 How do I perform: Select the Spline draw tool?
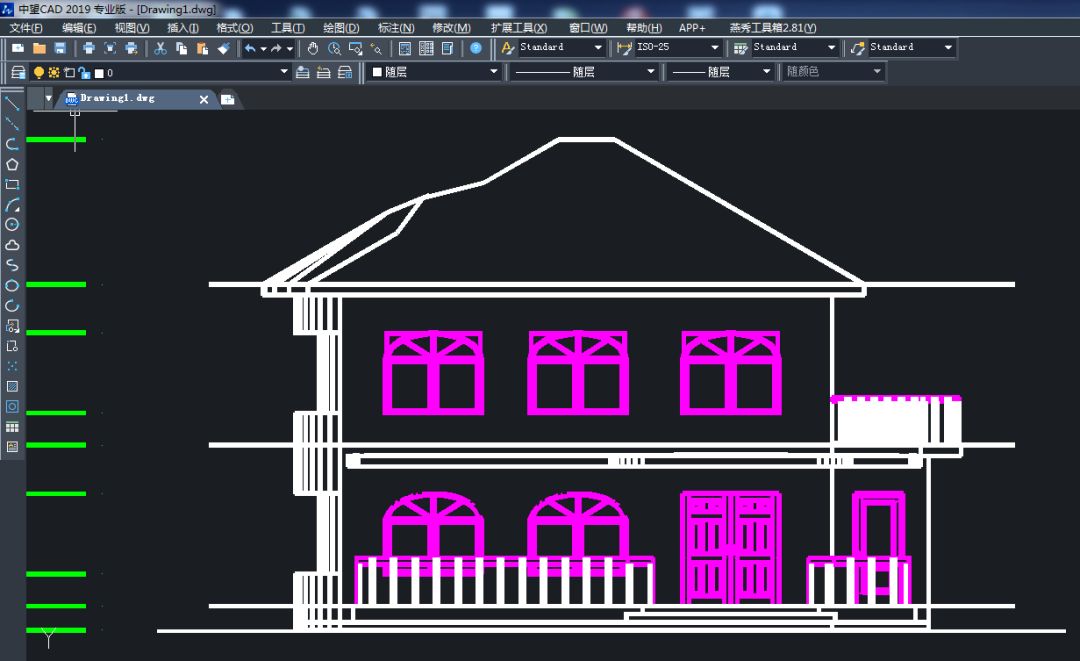12,265
